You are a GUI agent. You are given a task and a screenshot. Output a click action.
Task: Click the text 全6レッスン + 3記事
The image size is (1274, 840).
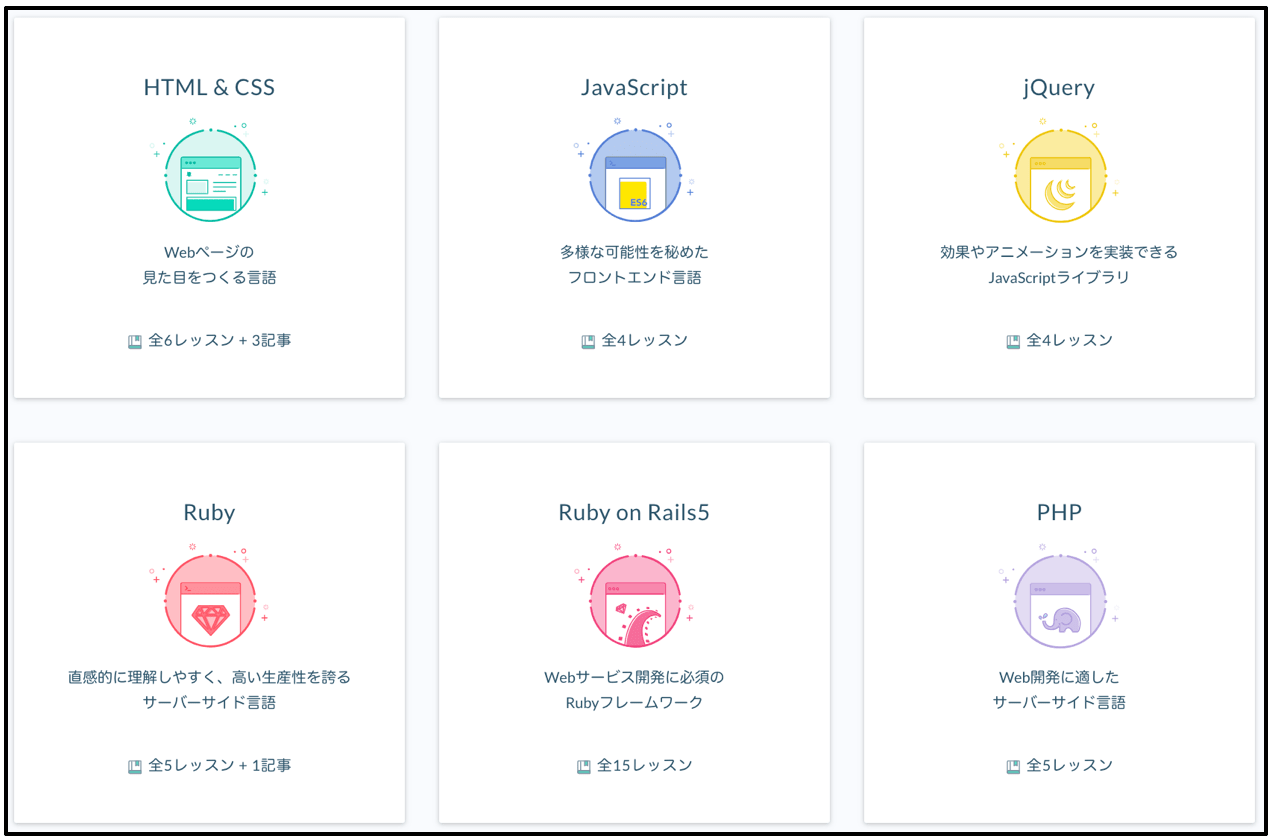(x=220, y=341)
